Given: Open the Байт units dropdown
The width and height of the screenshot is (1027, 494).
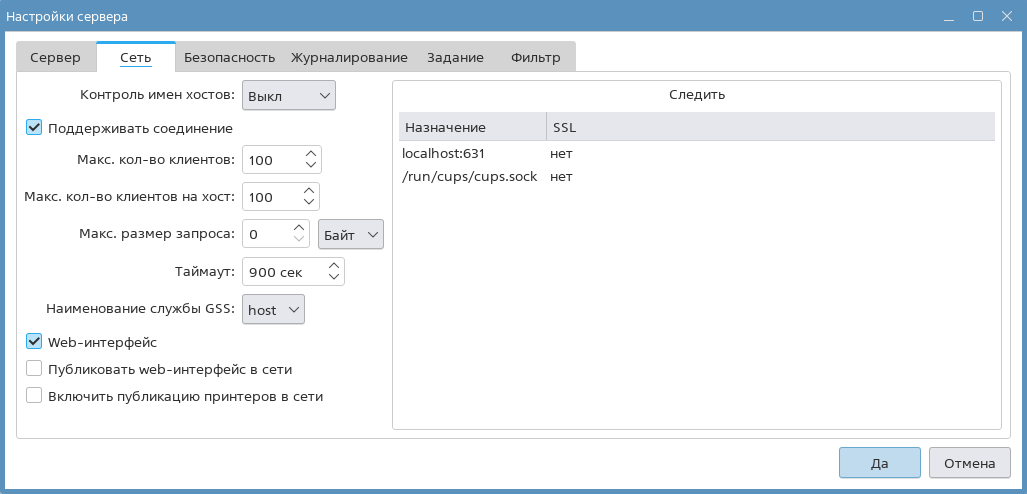Looking at the screenshot, I should (350, 234).
